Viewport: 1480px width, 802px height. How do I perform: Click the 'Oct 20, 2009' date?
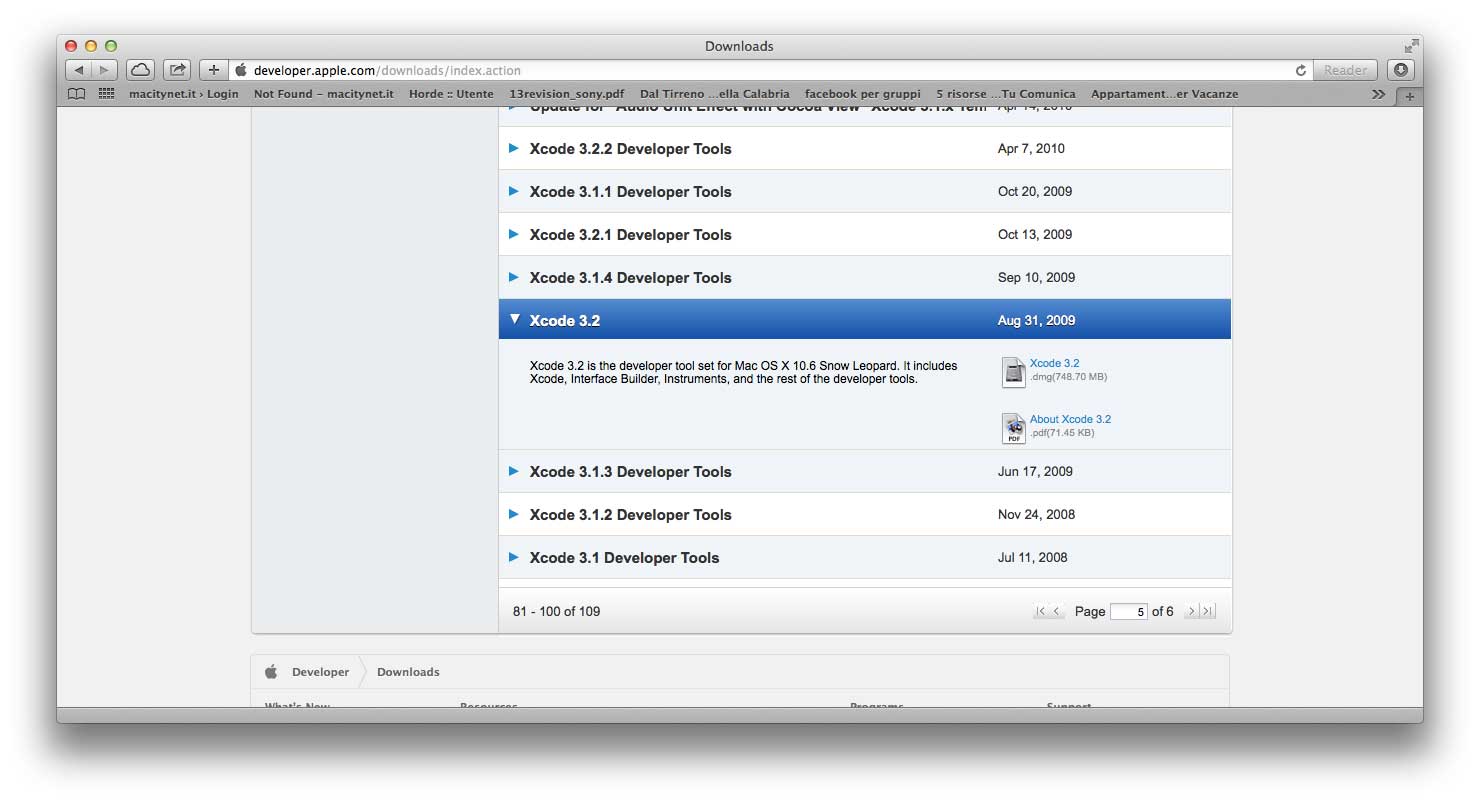1035,192
